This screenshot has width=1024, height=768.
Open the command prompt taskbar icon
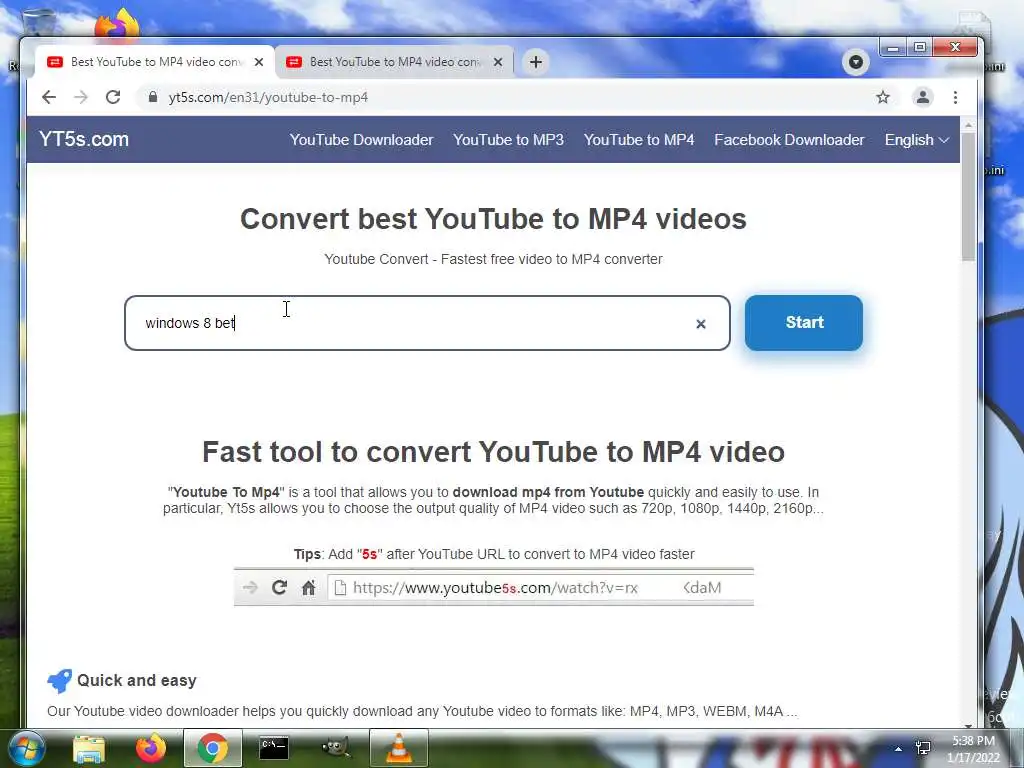(274, 748)
